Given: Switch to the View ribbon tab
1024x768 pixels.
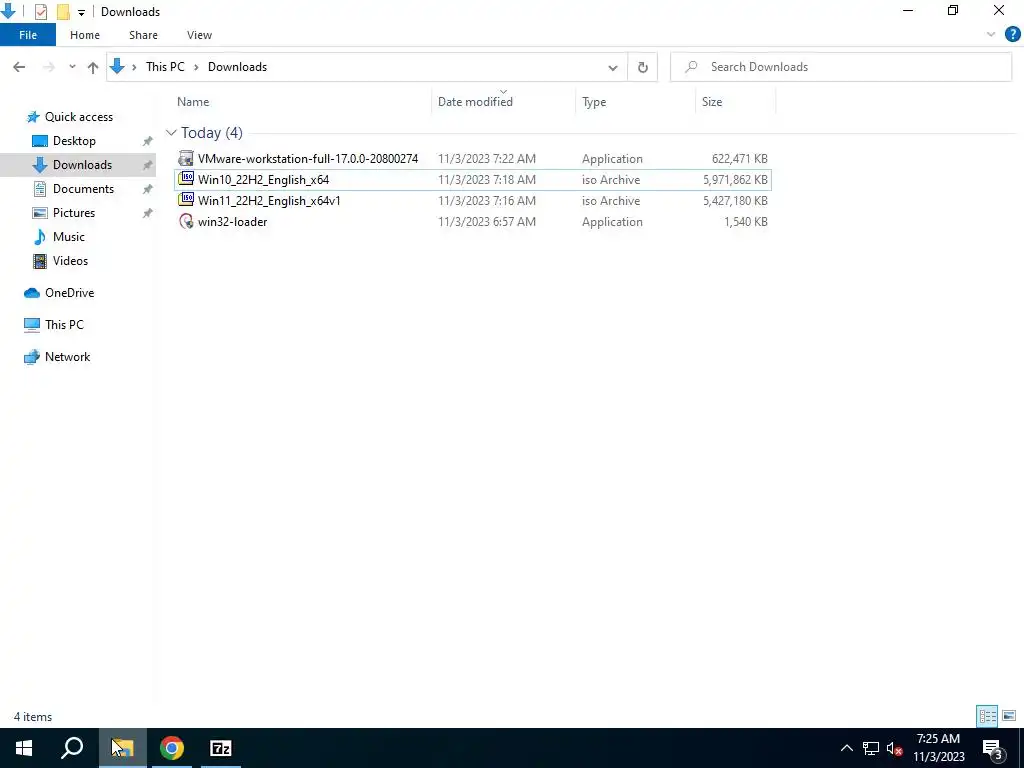Looking at the screenshot, I should coord(199,35).
